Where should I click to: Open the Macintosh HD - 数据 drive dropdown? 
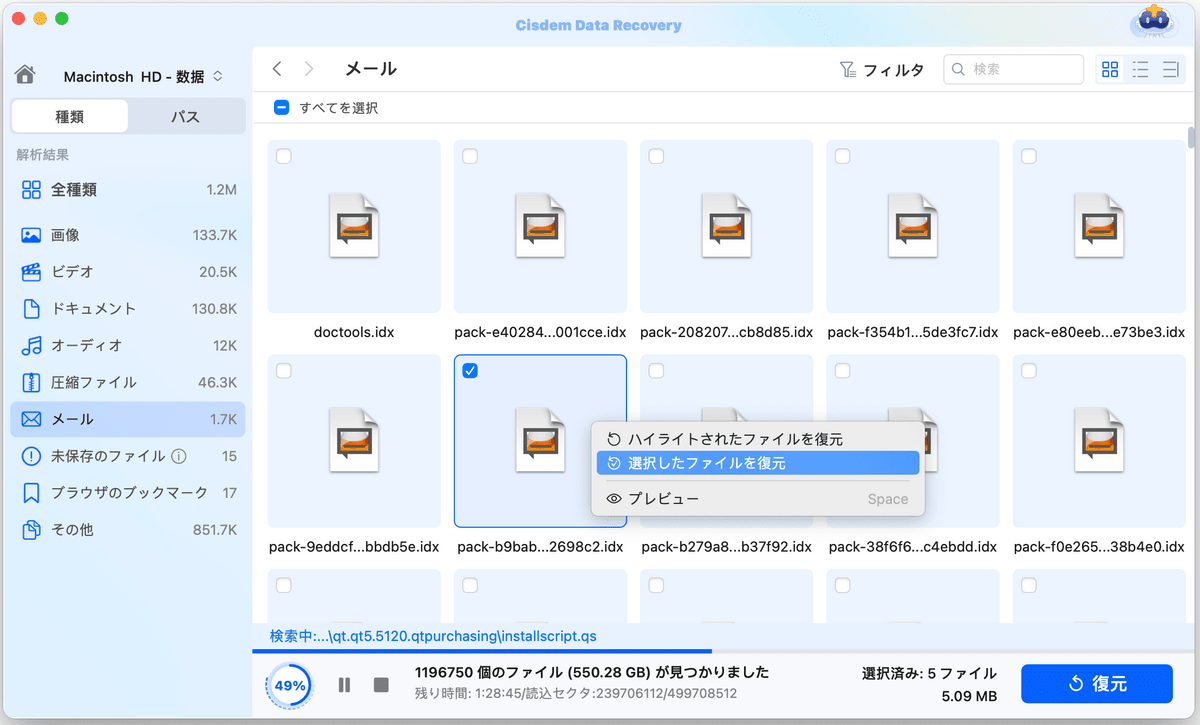click(x=143, y=77)
